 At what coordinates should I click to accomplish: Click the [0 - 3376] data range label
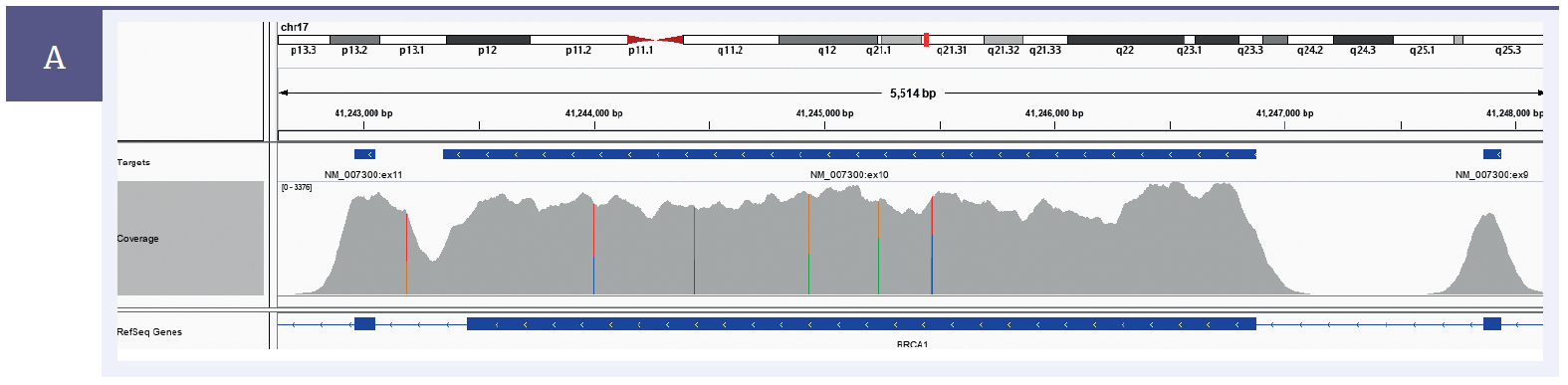pyautogui.click(x=297, y=187)
